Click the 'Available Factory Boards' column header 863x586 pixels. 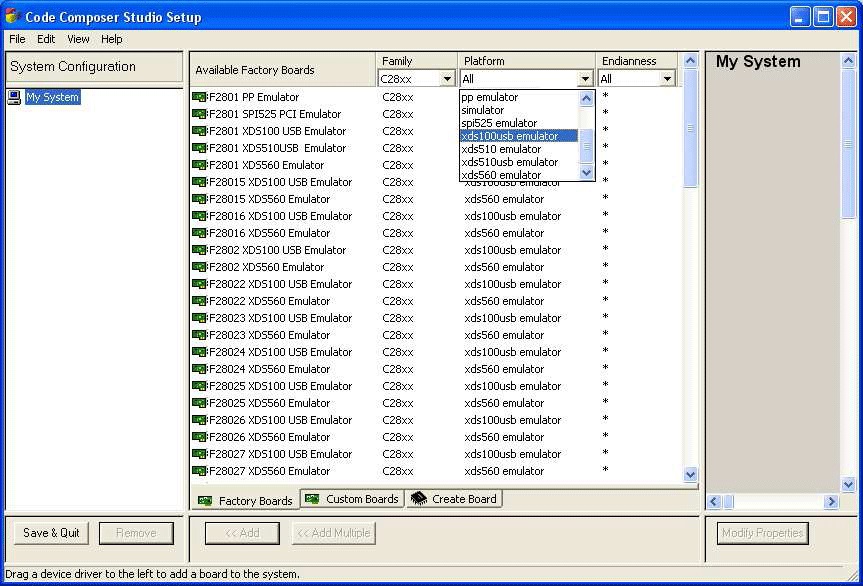pos(255,70)
